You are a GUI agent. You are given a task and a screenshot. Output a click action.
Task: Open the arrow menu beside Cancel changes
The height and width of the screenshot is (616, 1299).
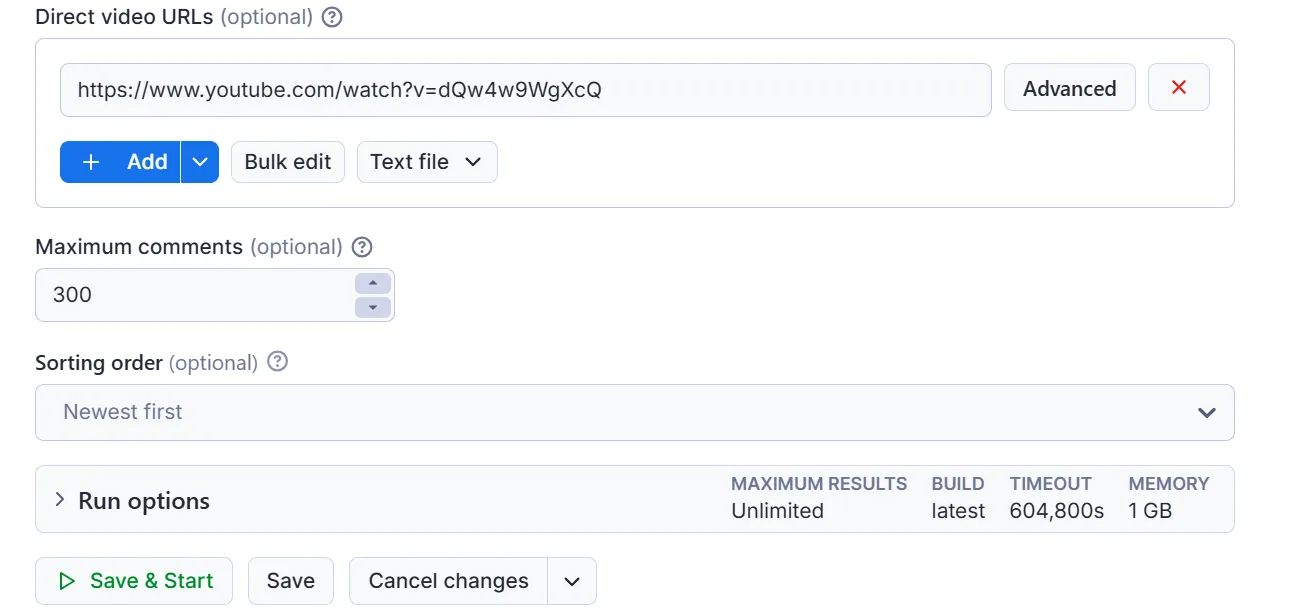pos(572,581)
